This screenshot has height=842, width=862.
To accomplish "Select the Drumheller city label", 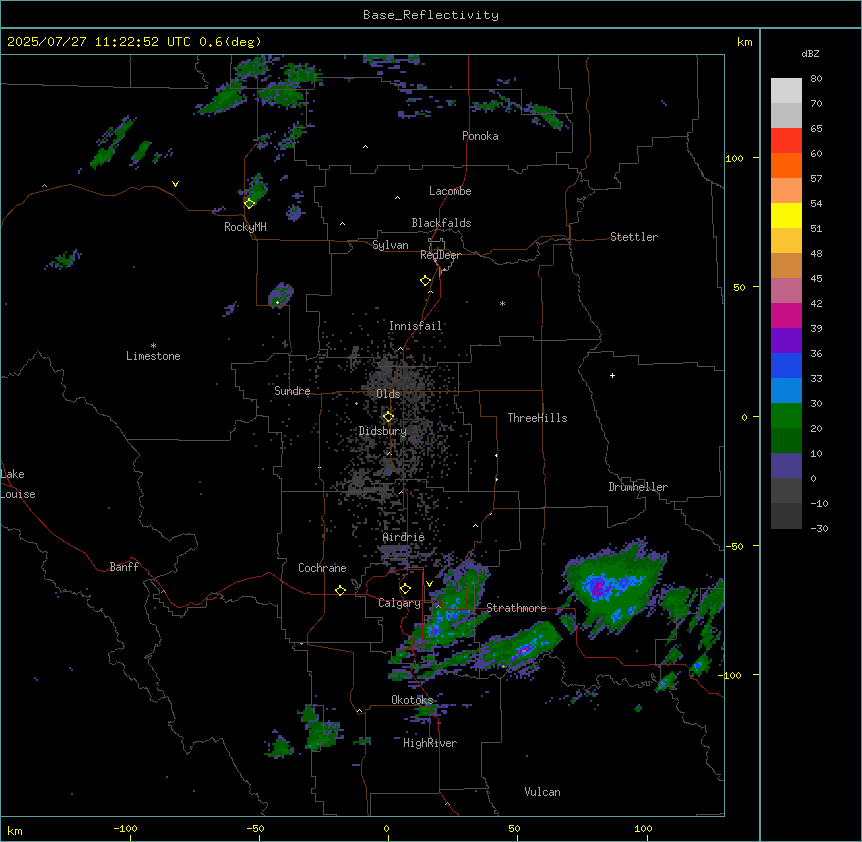I will [638, 487].
